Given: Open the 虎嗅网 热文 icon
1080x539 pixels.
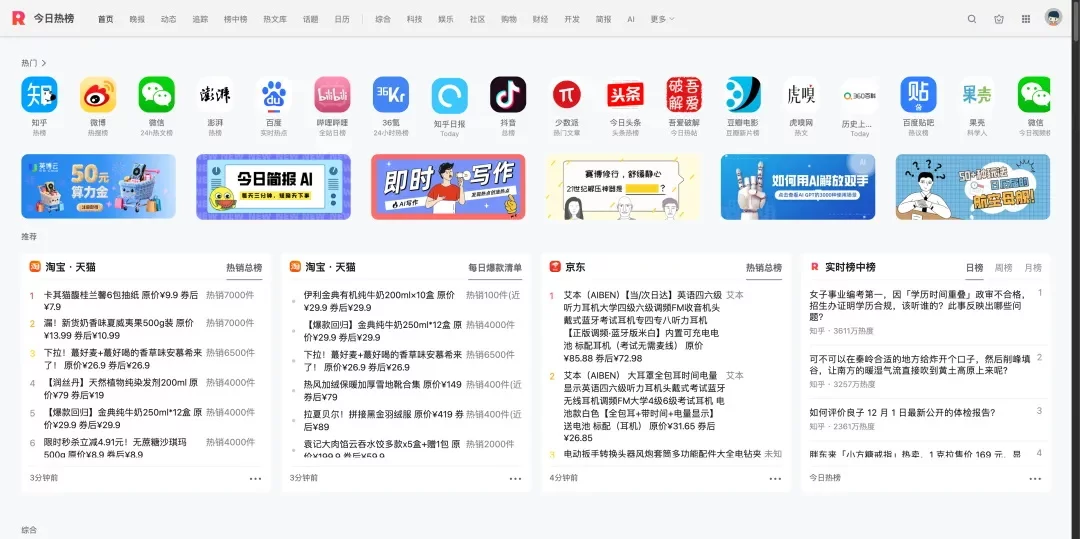Looking at the screenshot, I should (x=801, y=95).
